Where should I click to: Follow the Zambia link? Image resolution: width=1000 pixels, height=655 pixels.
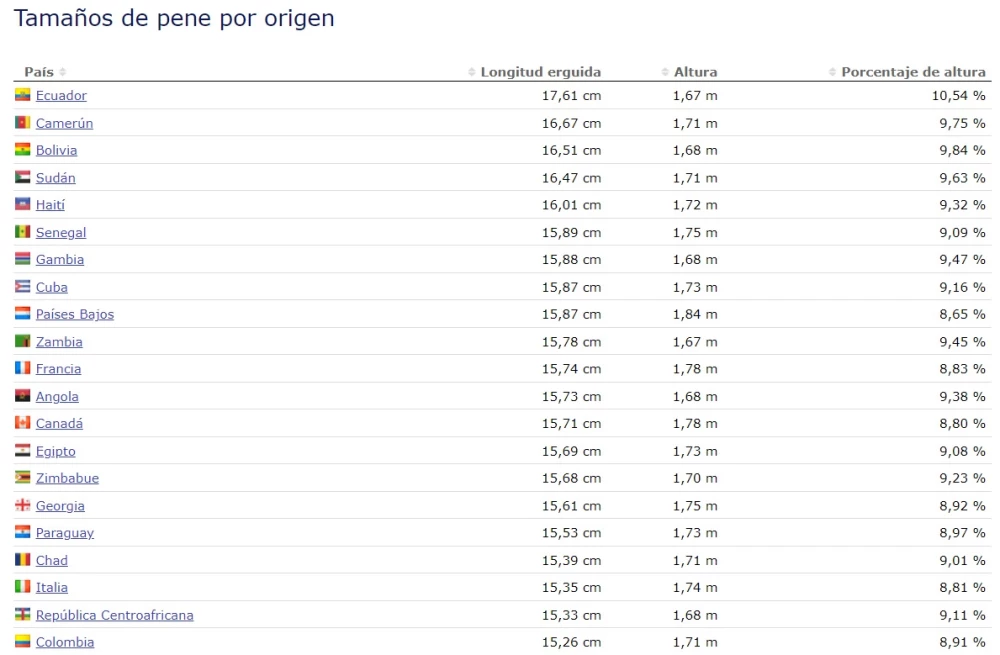pos(59,342)
